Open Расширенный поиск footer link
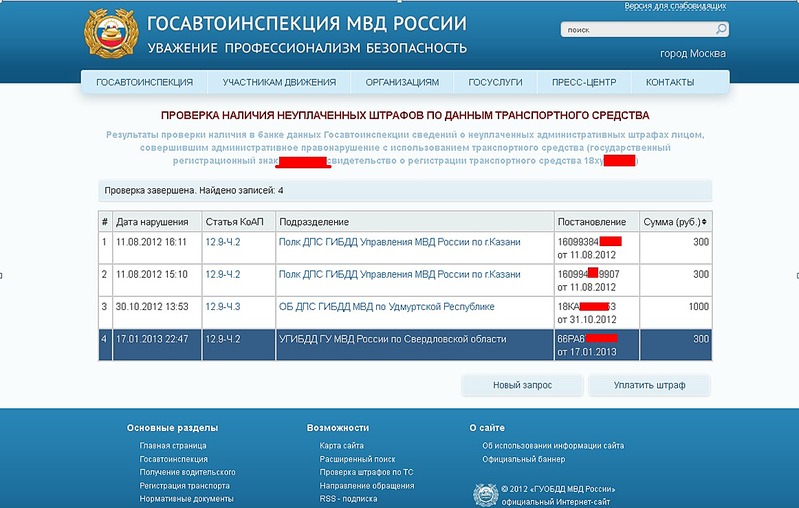Viewport: 799px width, 508px height. tap(357, 459)
